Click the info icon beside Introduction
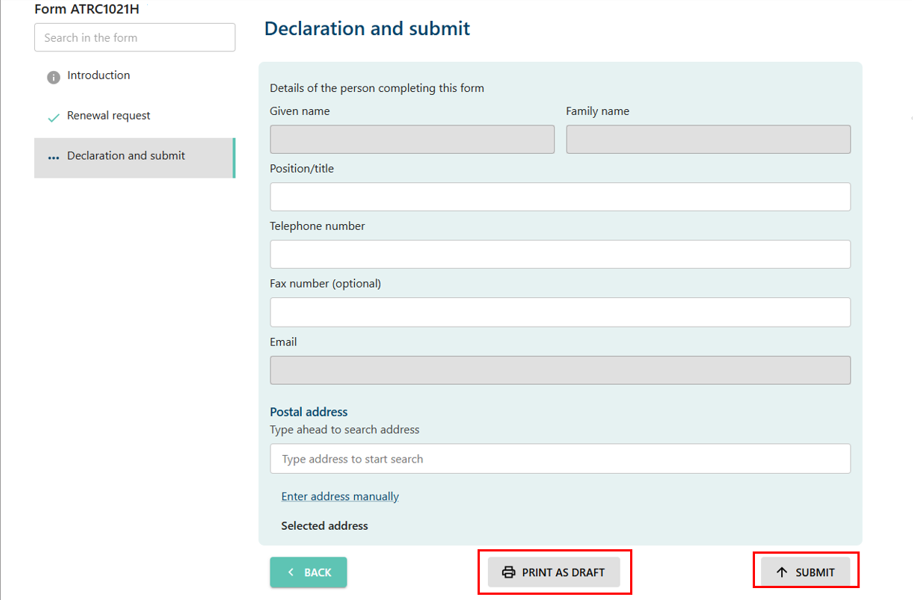Image resolution: width=913 pixels, height=600 pixels. pyautogui.click(x=52, y=75)
